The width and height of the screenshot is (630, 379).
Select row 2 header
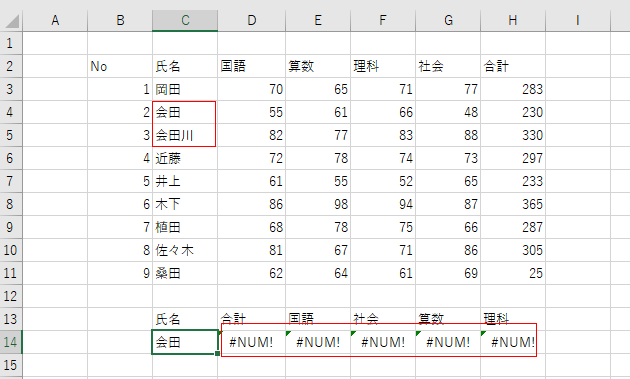11,66
